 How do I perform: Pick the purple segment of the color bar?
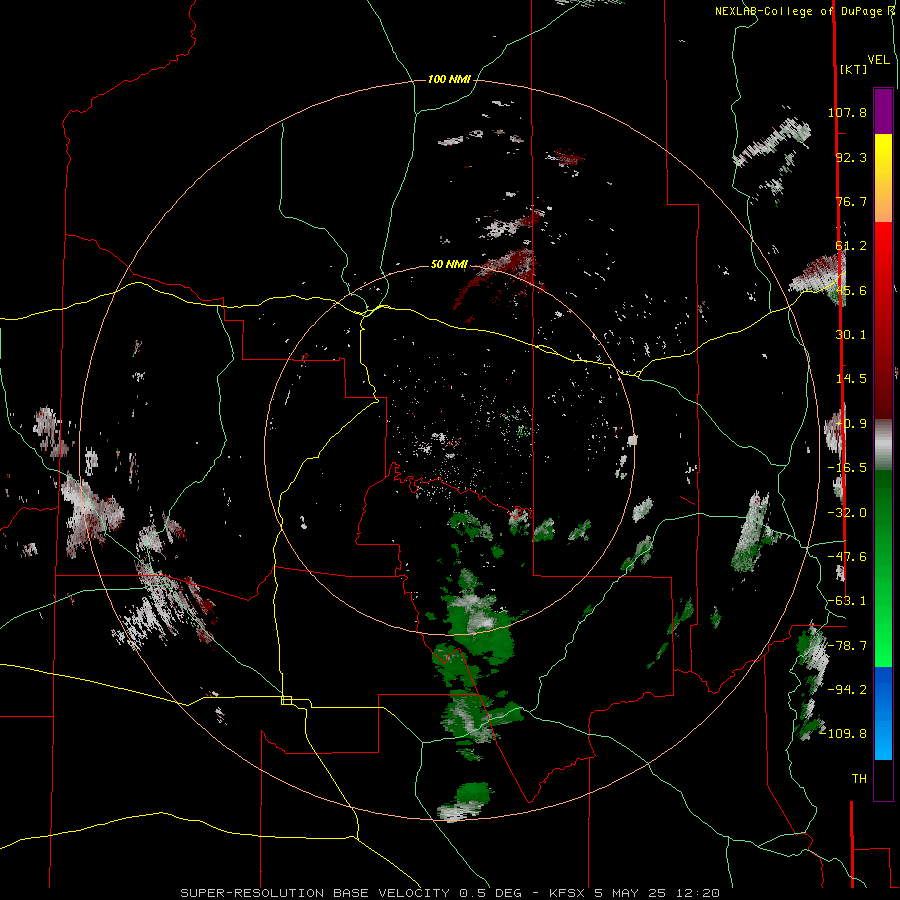883,111
